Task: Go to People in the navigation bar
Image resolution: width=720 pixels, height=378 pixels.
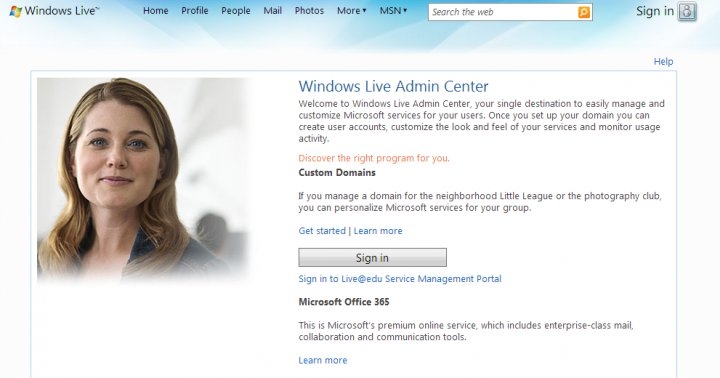Action: pos(236,11)
